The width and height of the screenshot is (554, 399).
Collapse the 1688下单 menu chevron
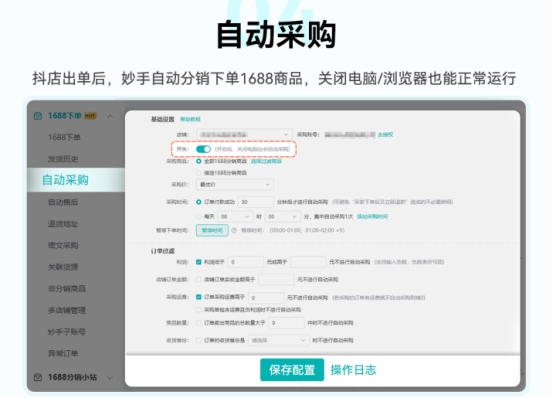pos(110,116)
